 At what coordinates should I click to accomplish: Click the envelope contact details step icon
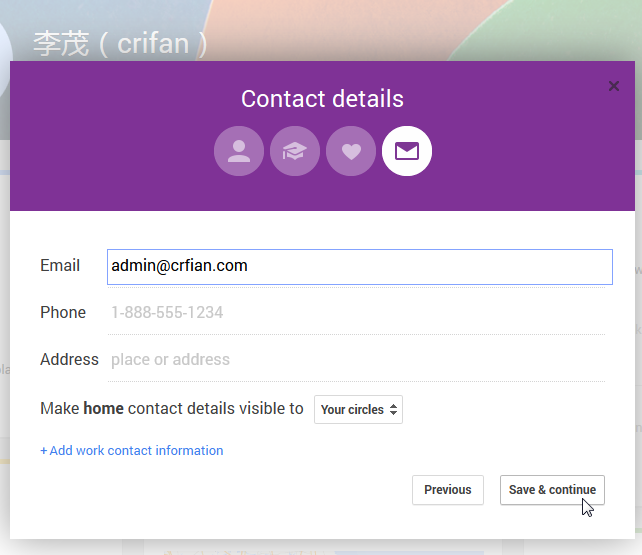(x=407, y=151)
